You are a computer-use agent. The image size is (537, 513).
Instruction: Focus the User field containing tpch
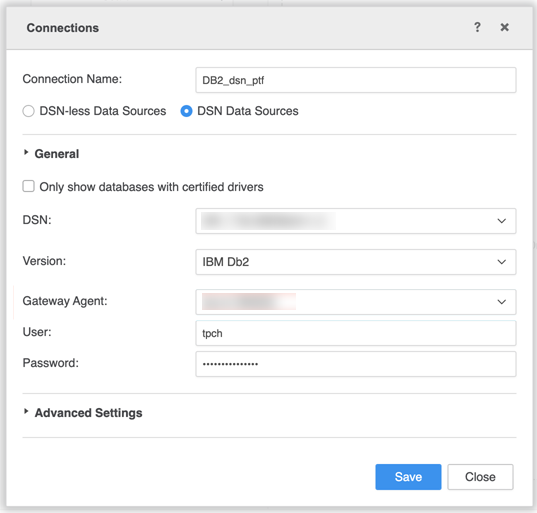click(x=355, y=333)
